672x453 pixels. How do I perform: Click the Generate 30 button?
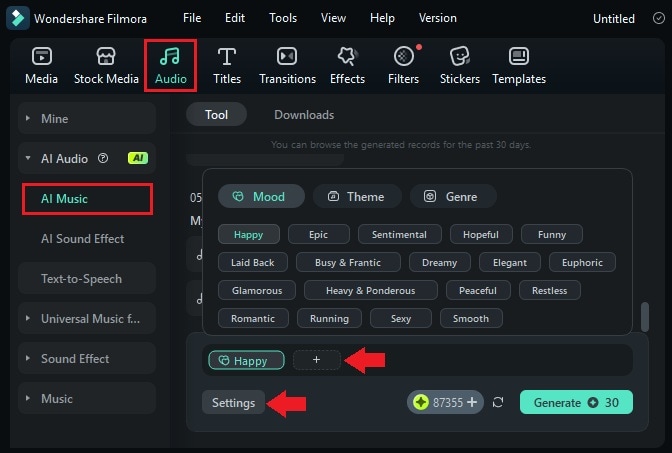[x=576, y=402]
